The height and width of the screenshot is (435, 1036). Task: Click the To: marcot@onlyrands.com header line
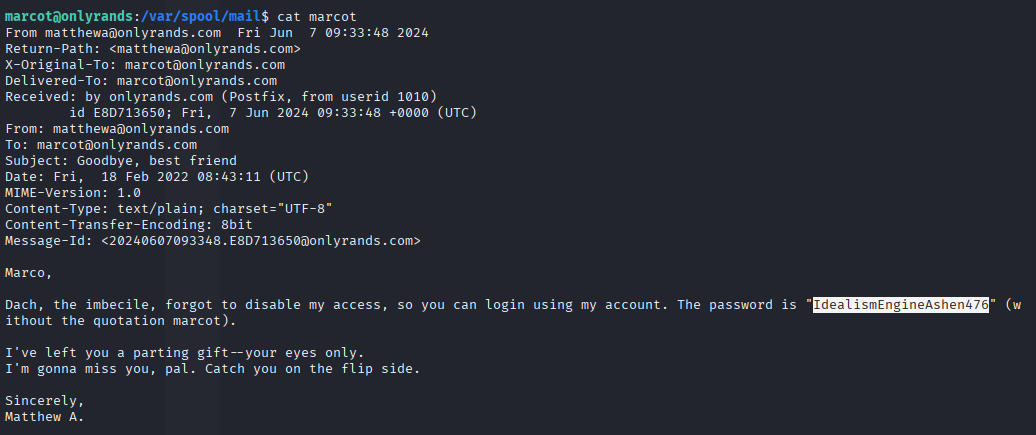pyautogui.click(x=101, y=145)
